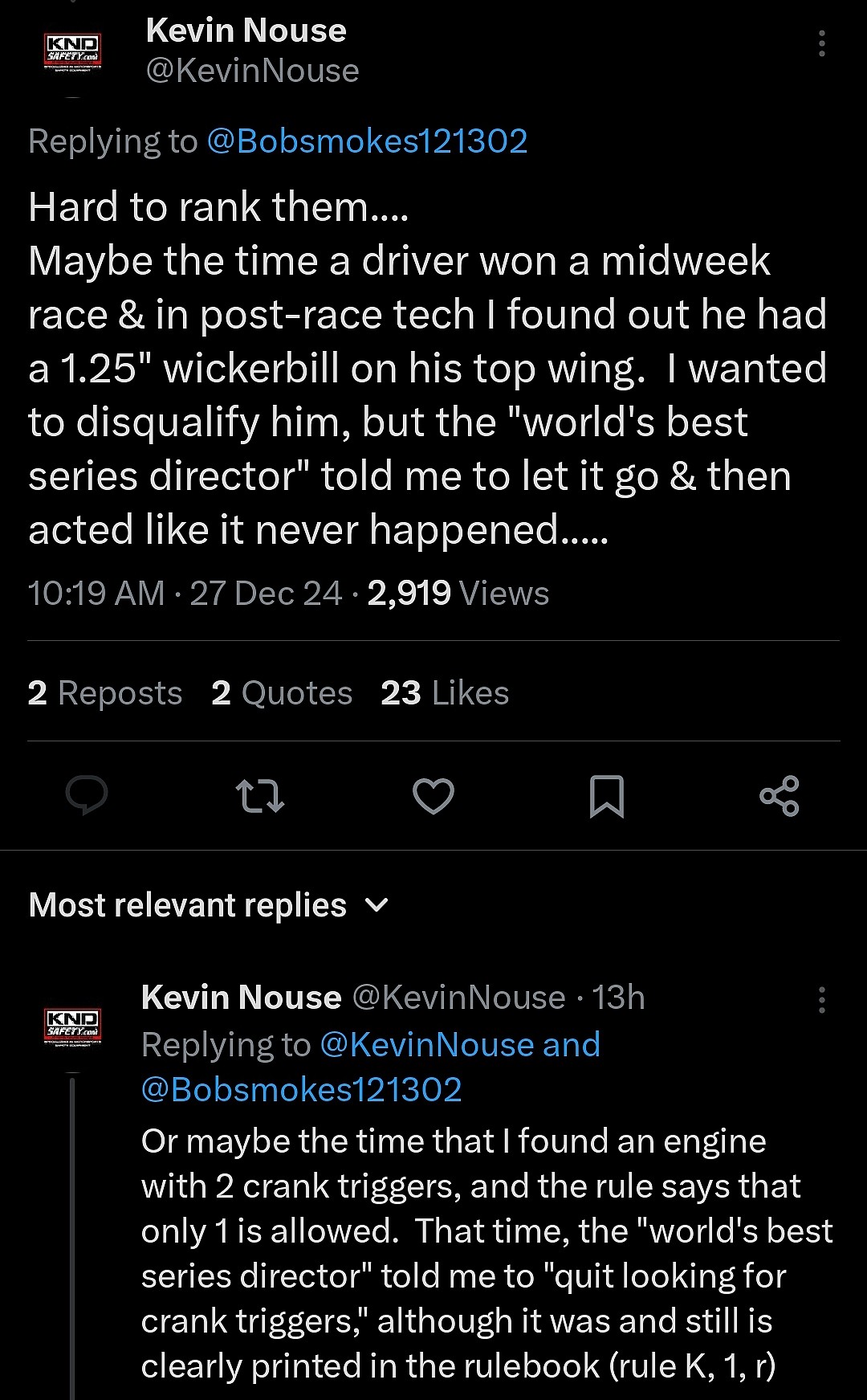Screen dimensions: 867x1400
Task: View the 2 Quotes list
Action: tap(282, 692)
